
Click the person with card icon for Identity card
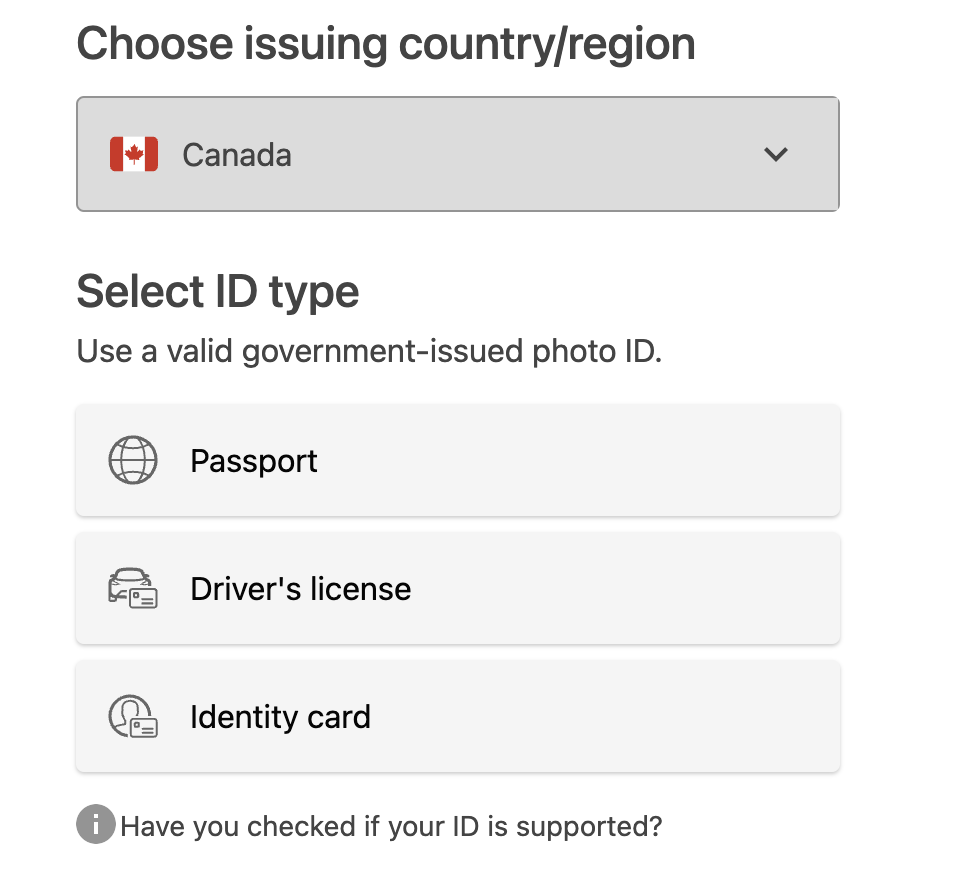pos(133,716)
